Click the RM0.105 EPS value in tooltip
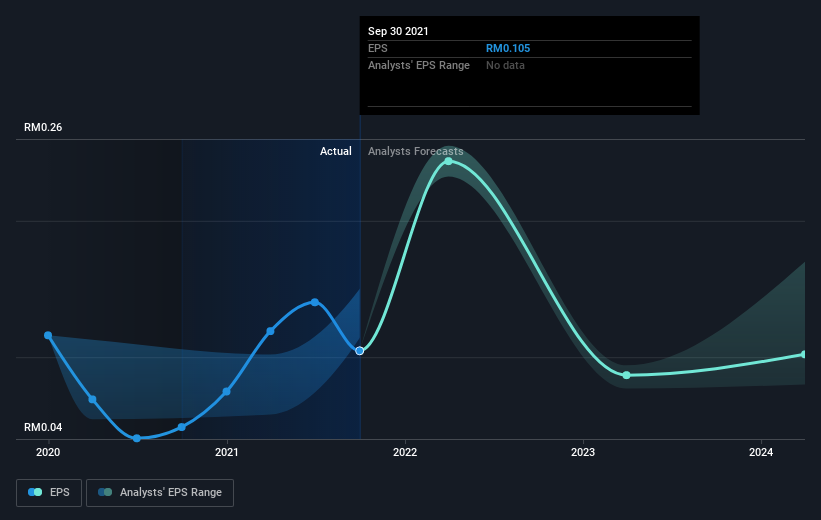Image resolution: width=821 pixels, height=520 pixels. [x=508, y=48]
